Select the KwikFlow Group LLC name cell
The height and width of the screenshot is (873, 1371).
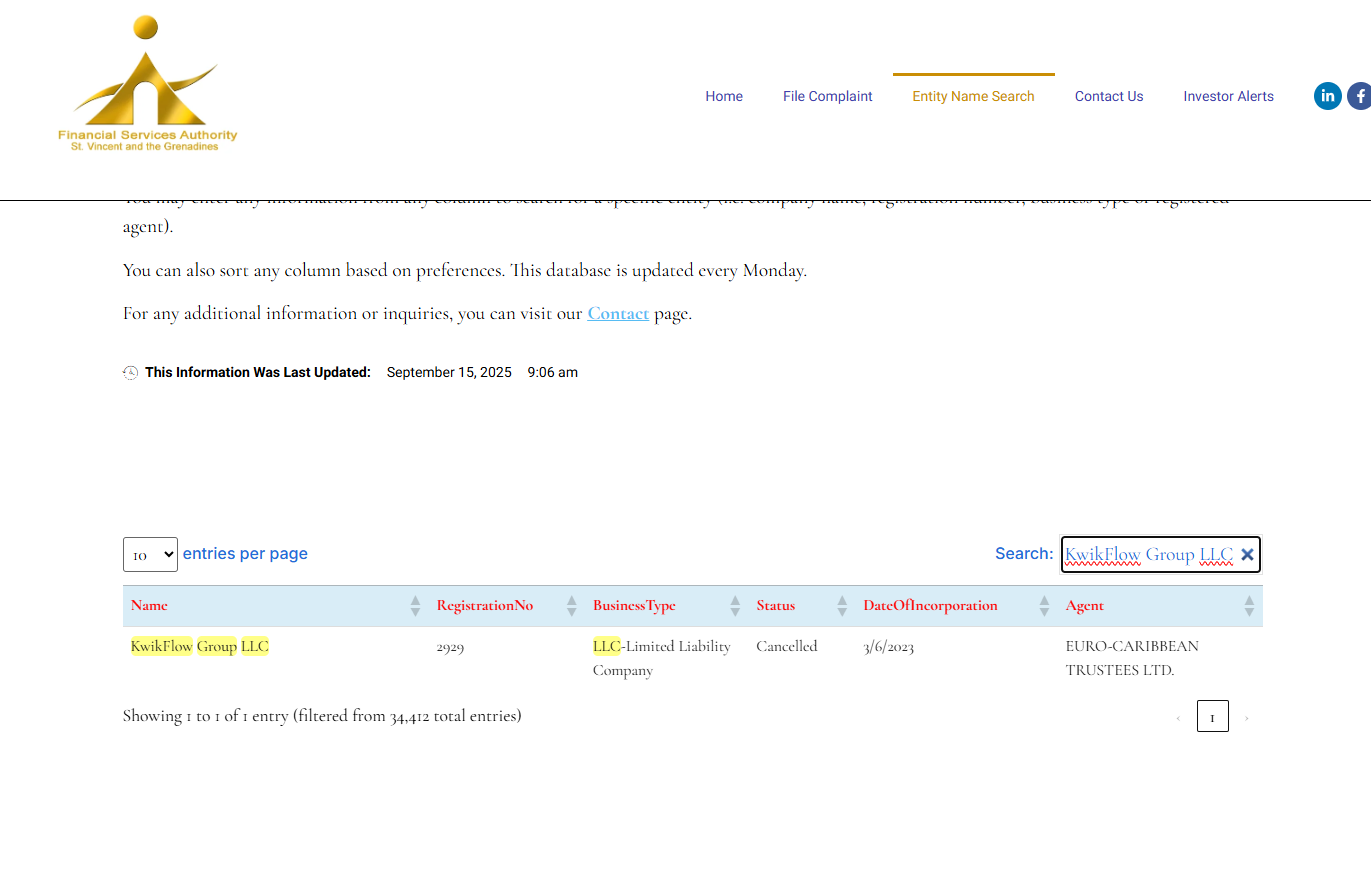pyautogui.click(x=200, y=646)
